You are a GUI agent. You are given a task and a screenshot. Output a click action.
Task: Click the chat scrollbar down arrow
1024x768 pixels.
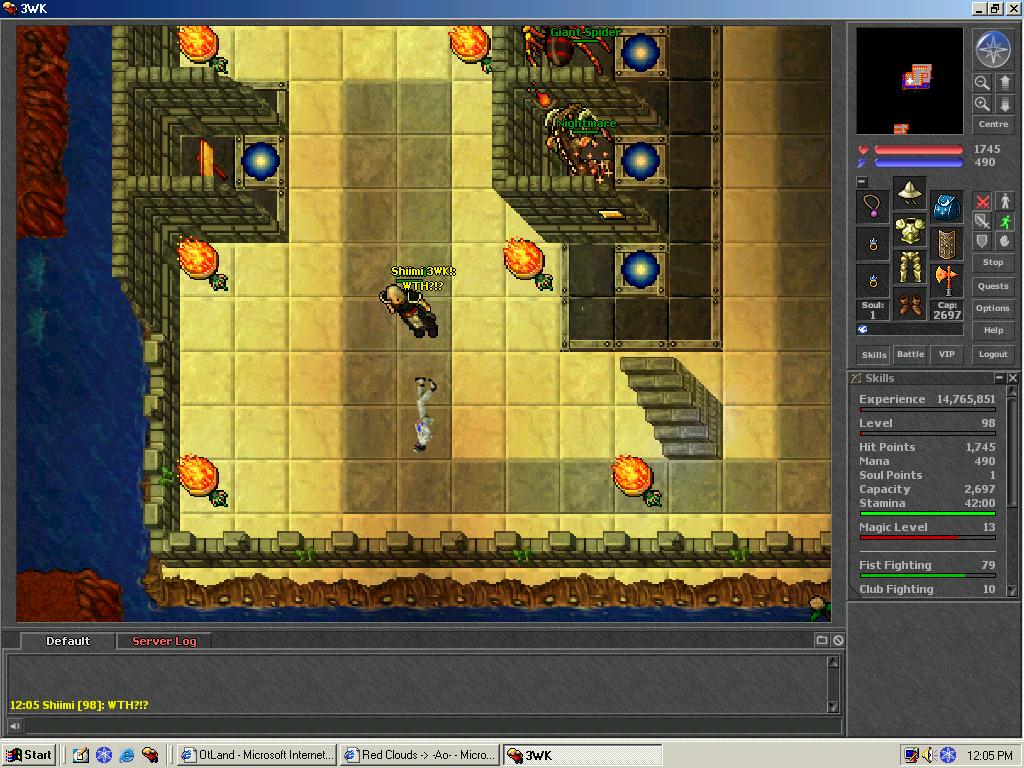pos(833,707)
